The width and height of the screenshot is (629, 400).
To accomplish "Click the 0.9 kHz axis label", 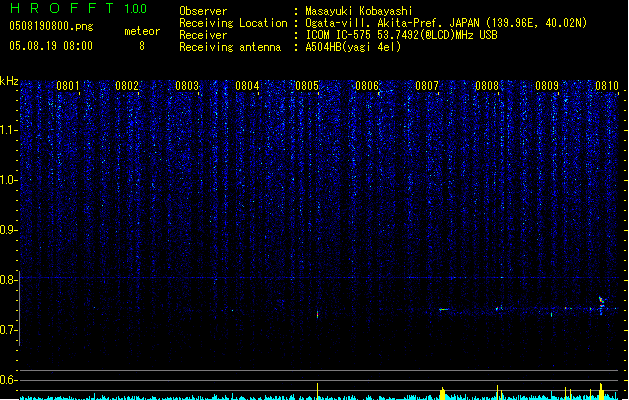I will click(8, 230).
